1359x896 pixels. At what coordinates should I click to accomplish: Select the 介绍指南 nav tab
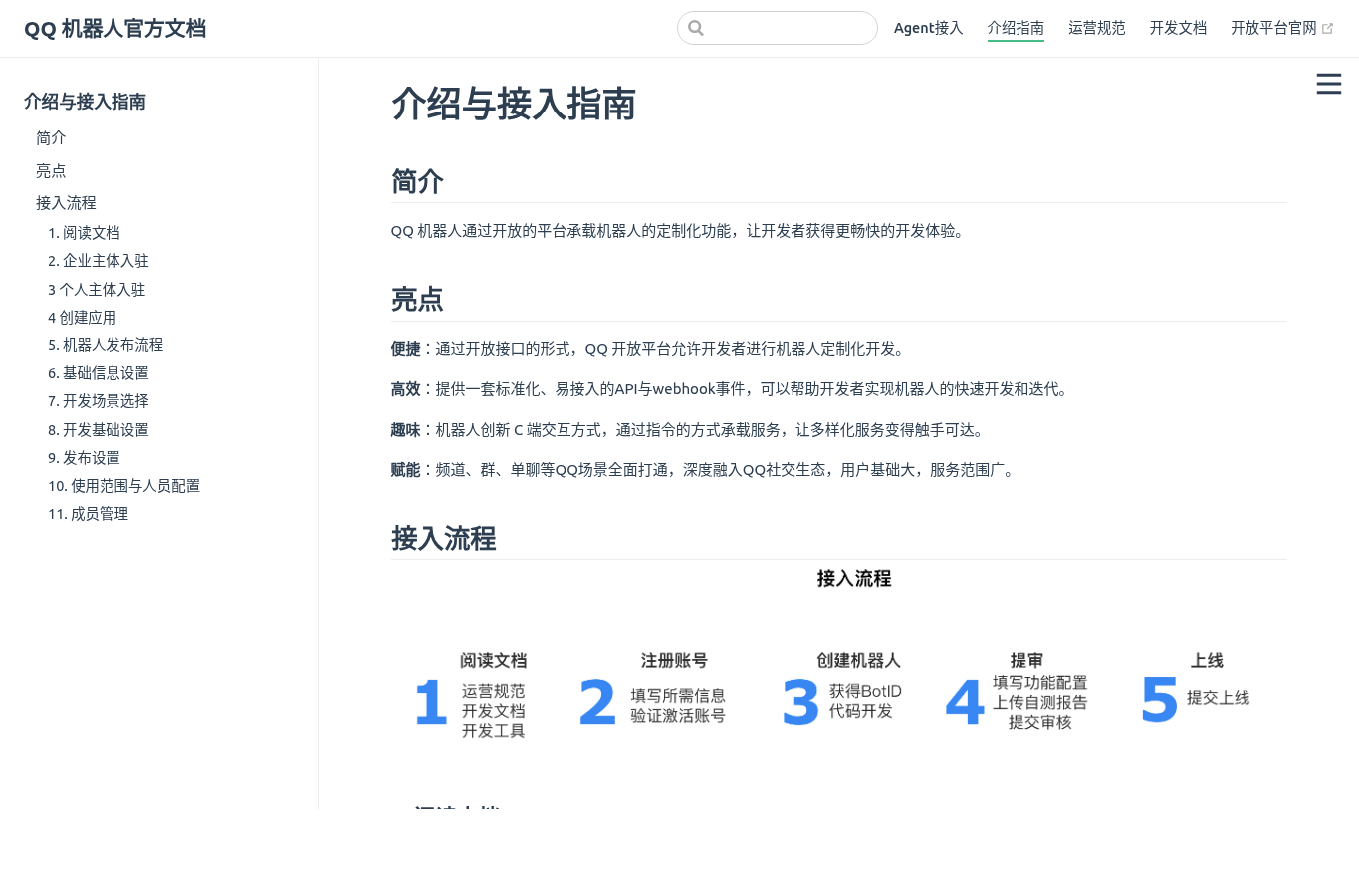[1016, 28]
